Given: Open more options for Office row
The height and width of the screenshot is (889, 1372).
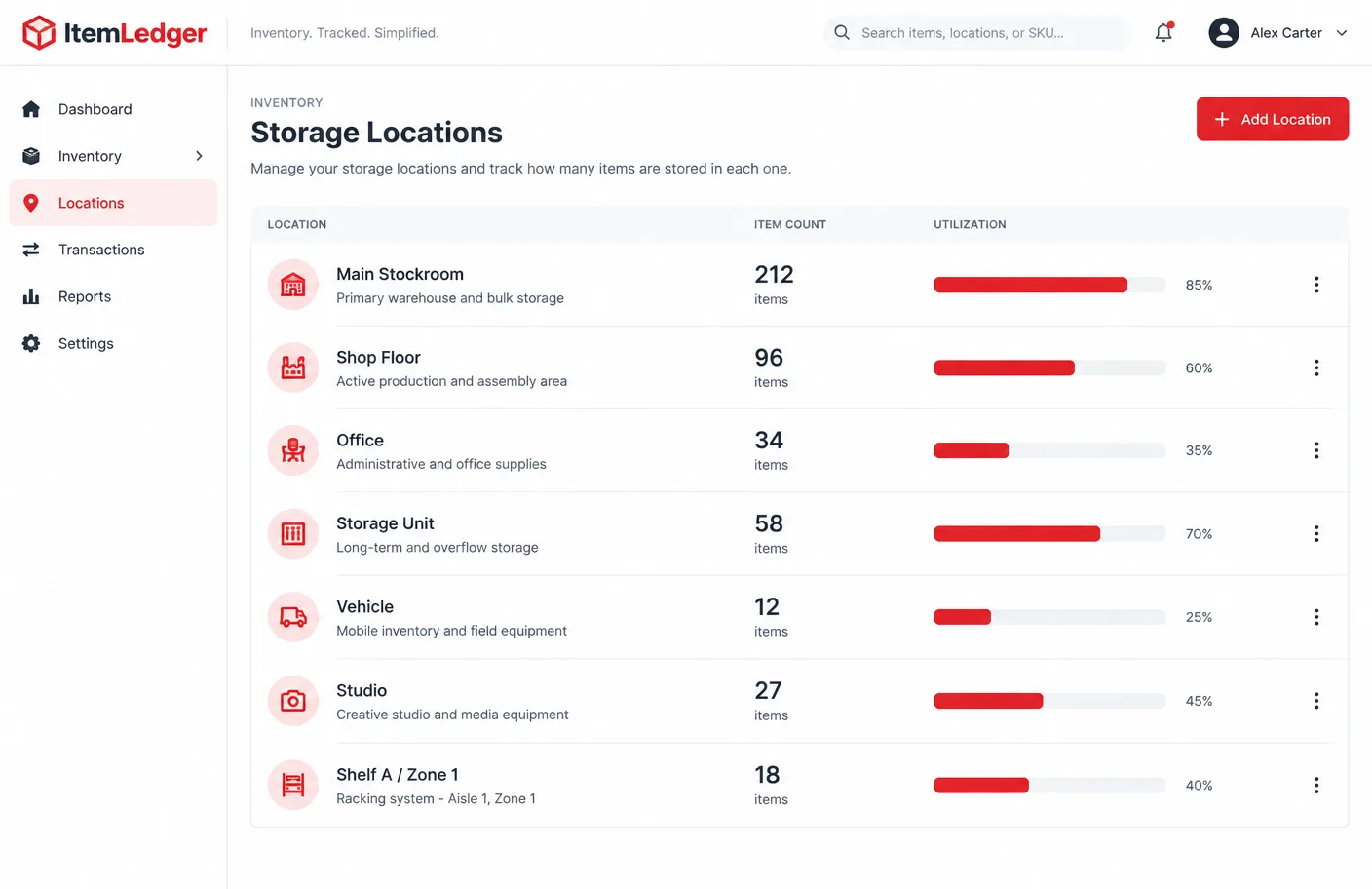Looking at the screenshot, I should click(x=1316, y=450).
